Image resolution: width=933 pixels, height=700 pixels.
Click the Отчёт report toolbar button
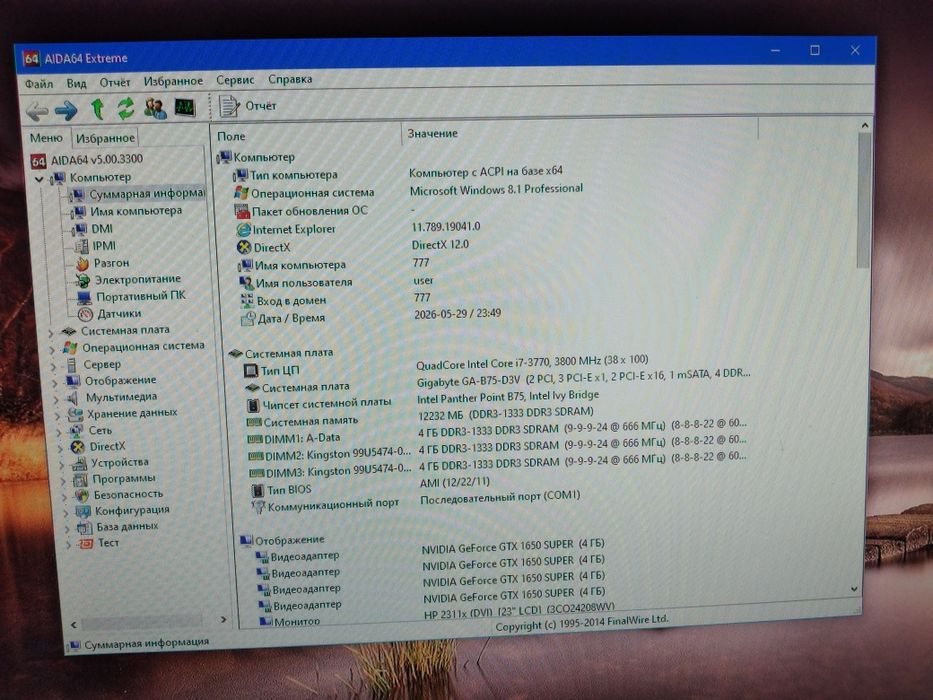248,106
